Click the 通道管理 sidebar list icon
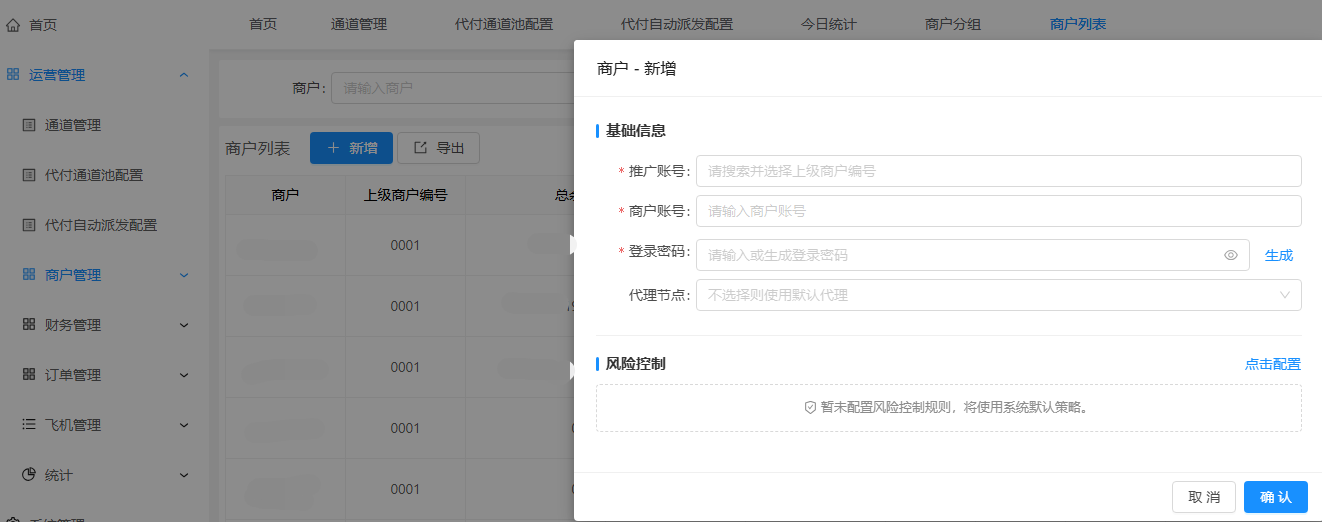The height and width of the screenshot is (522, 1322). click(29, 125)
